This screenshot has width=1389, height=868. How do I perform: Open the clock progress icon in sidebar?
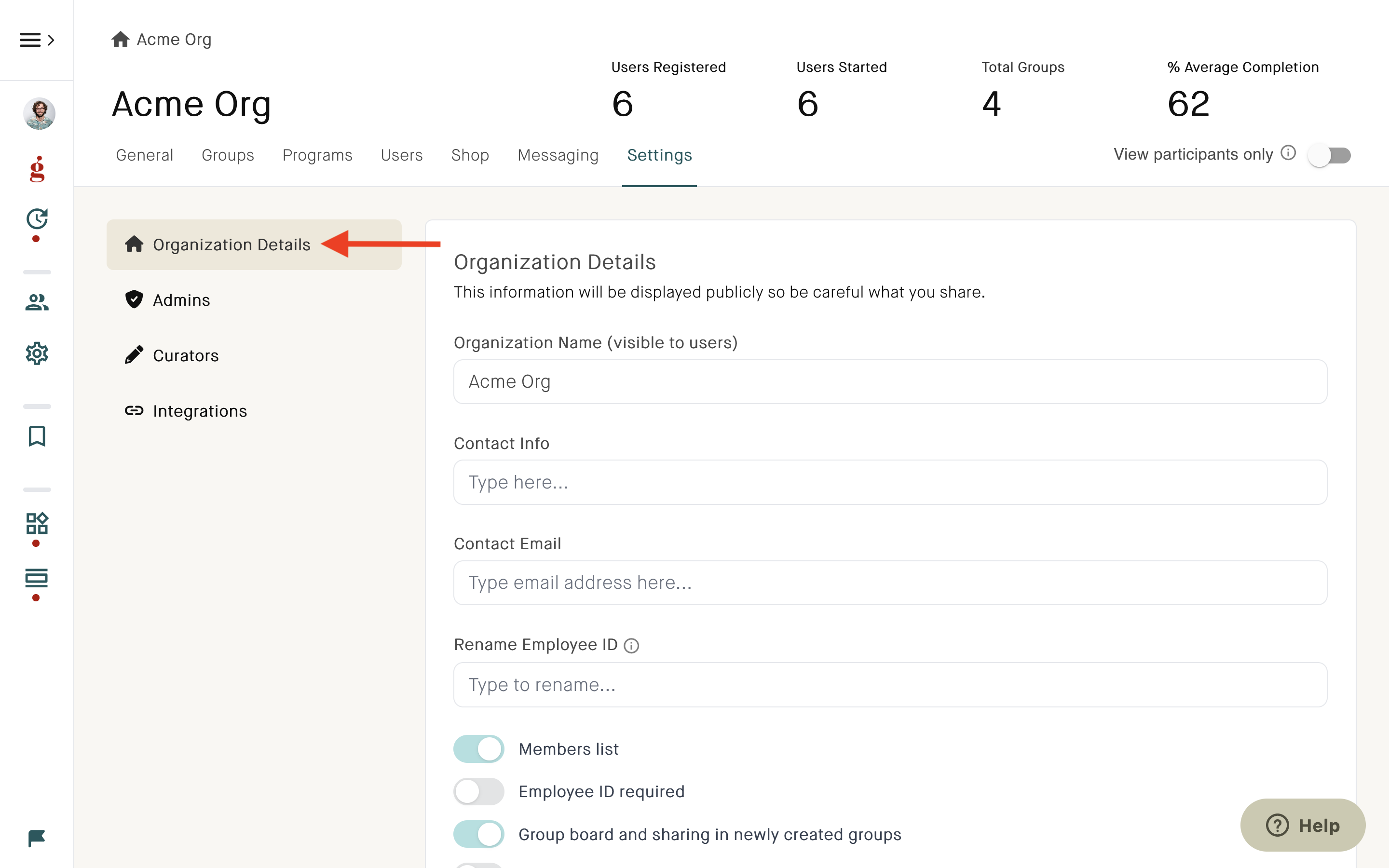tap(37, 219)
